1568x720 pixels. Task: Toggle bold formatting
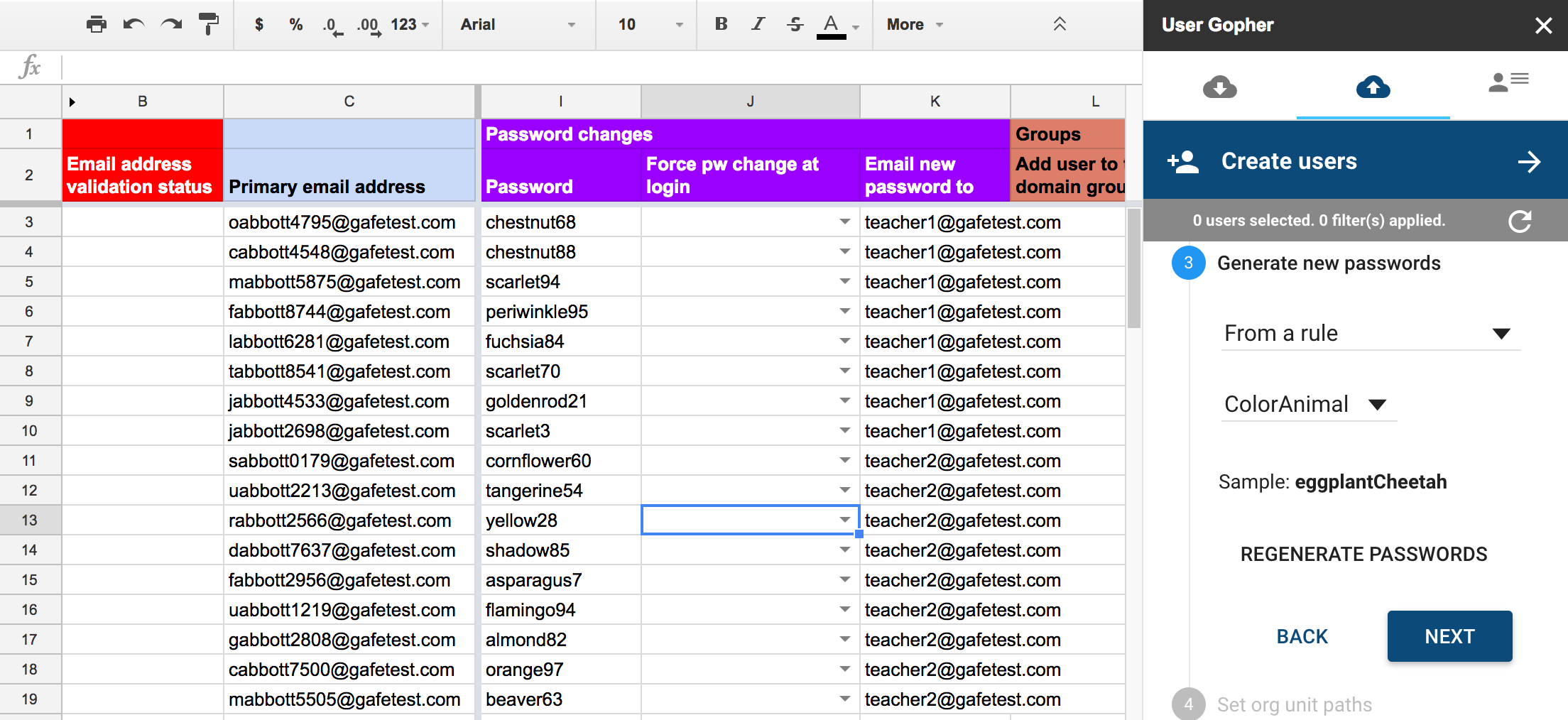point(721,24)
